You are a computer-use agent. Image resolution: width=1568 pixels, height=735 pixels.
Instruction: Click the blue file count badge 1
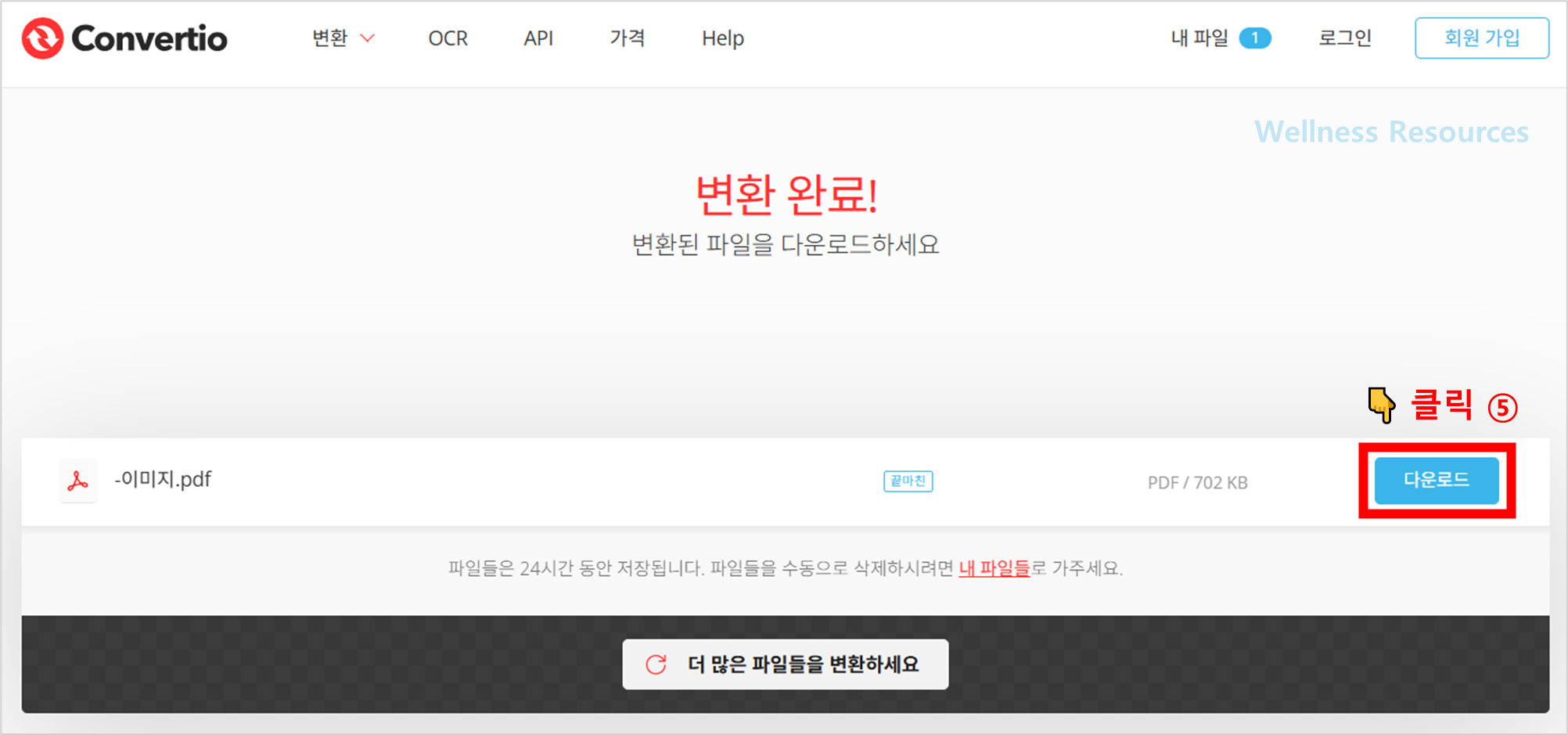(x=1255, y=38)
